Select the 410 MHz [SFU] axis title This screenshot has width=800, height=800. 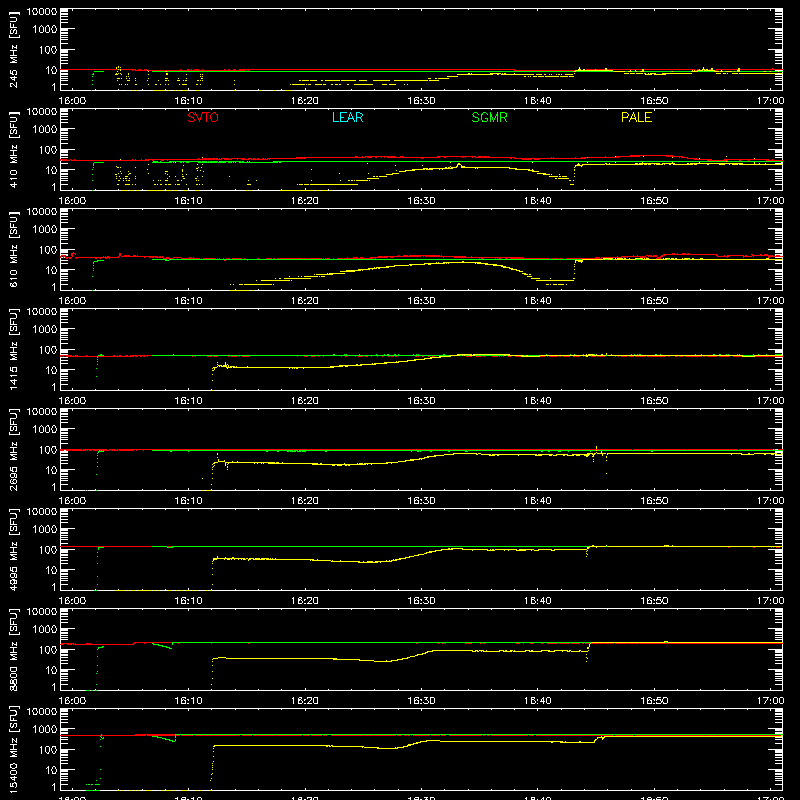[x=14, y=149]
